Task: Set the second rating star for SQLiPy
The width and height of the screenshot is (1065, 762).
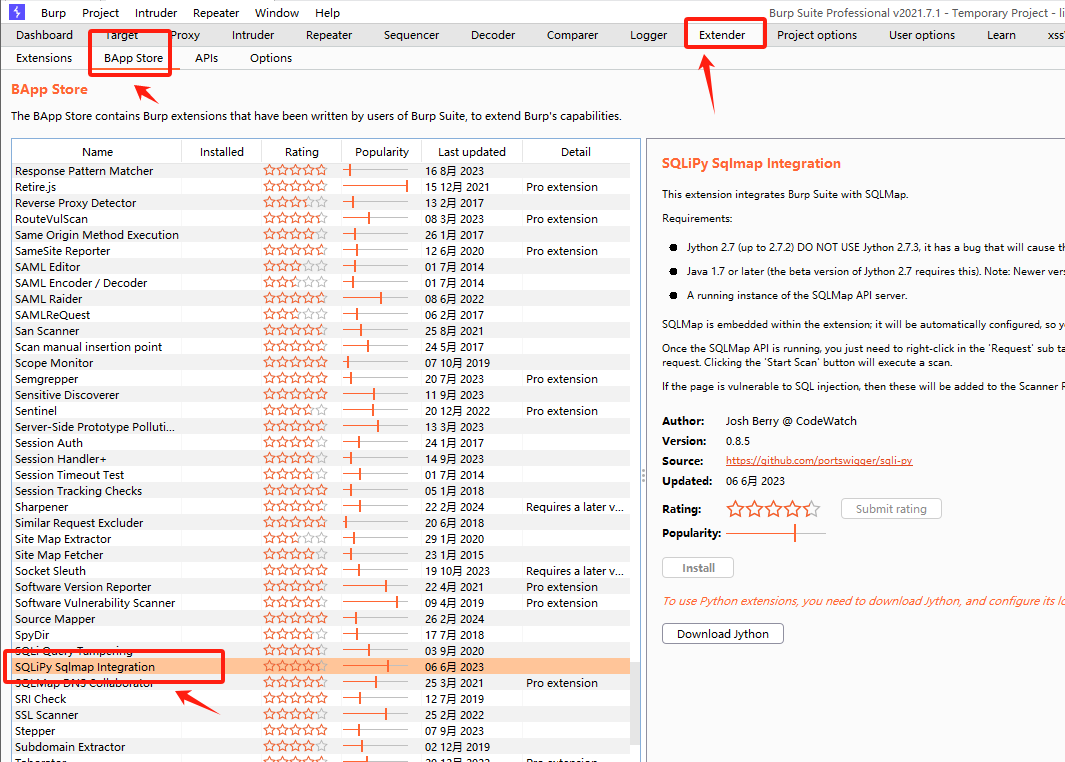Action: click(x=754, y=509)
